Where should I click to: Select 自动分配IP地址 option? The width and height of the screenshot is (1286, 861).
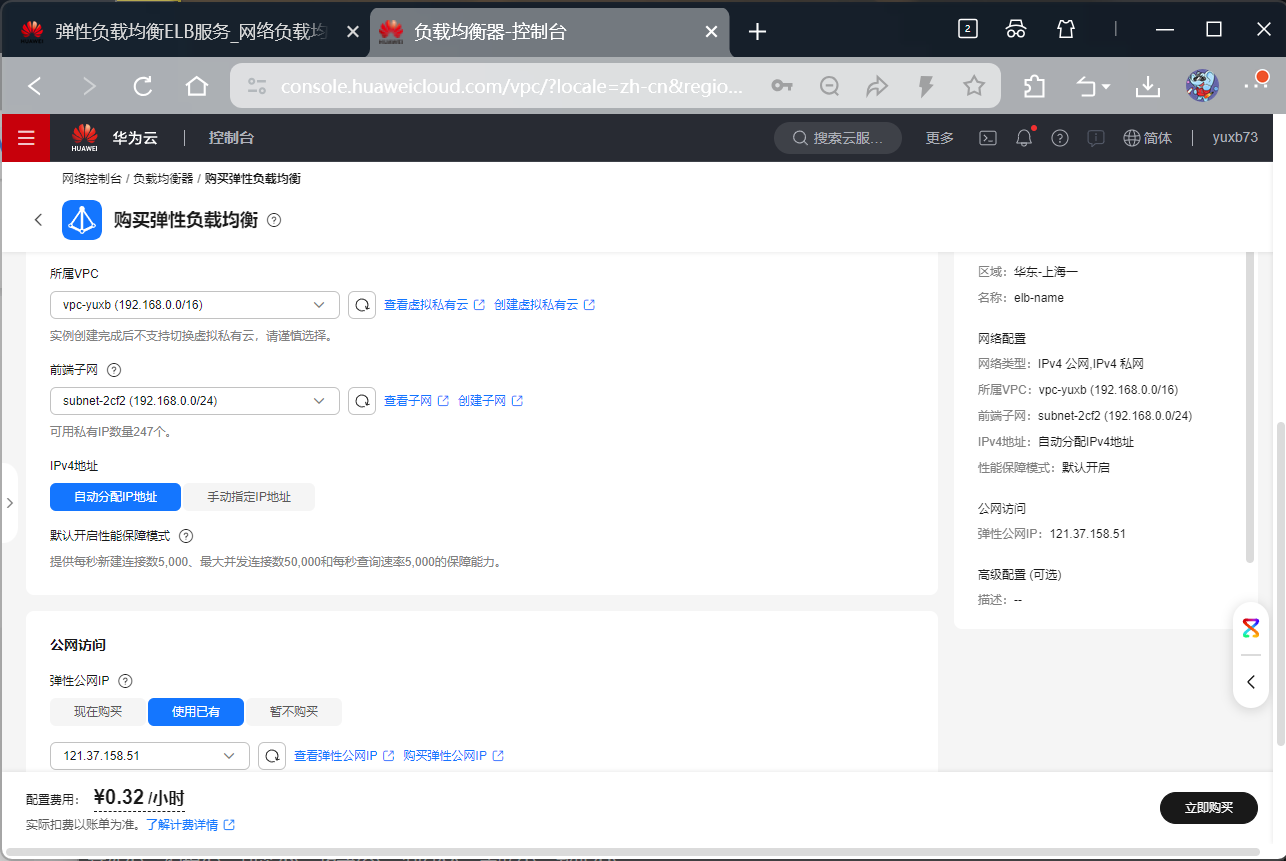[115, 497]
